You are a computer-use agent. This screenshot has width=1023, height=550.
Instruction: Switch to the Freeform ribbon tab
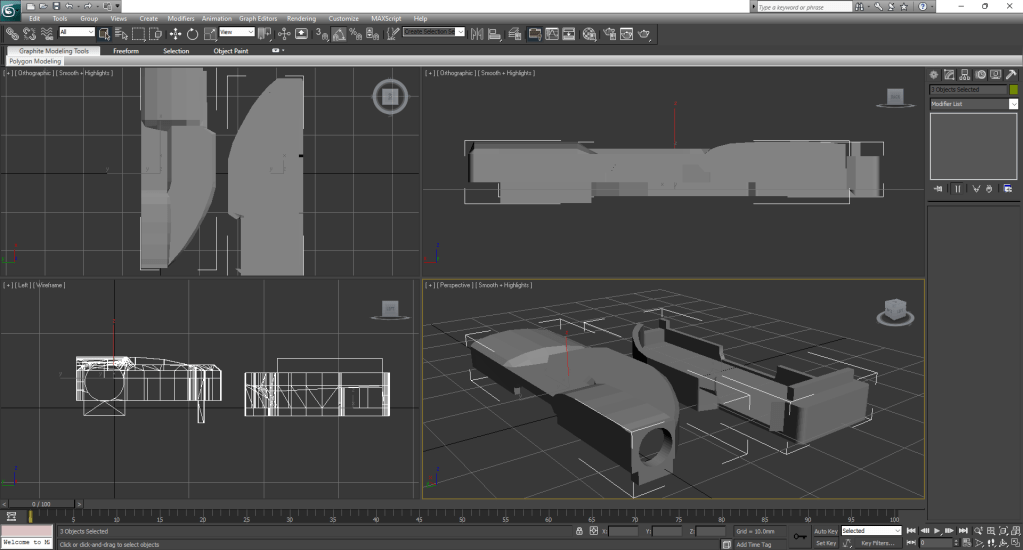[126, 51]
